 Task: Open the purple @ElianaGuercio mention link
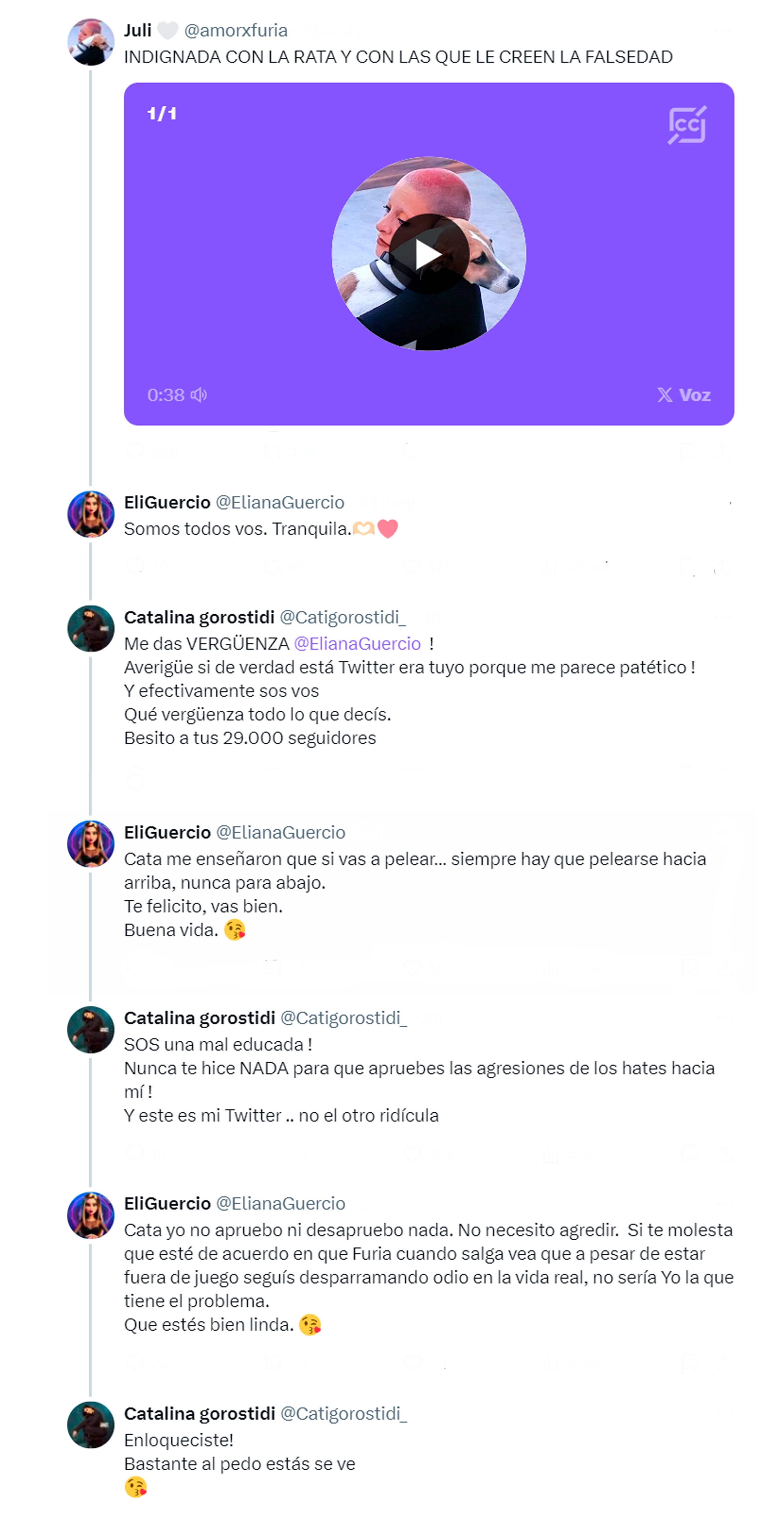(357, 644)
